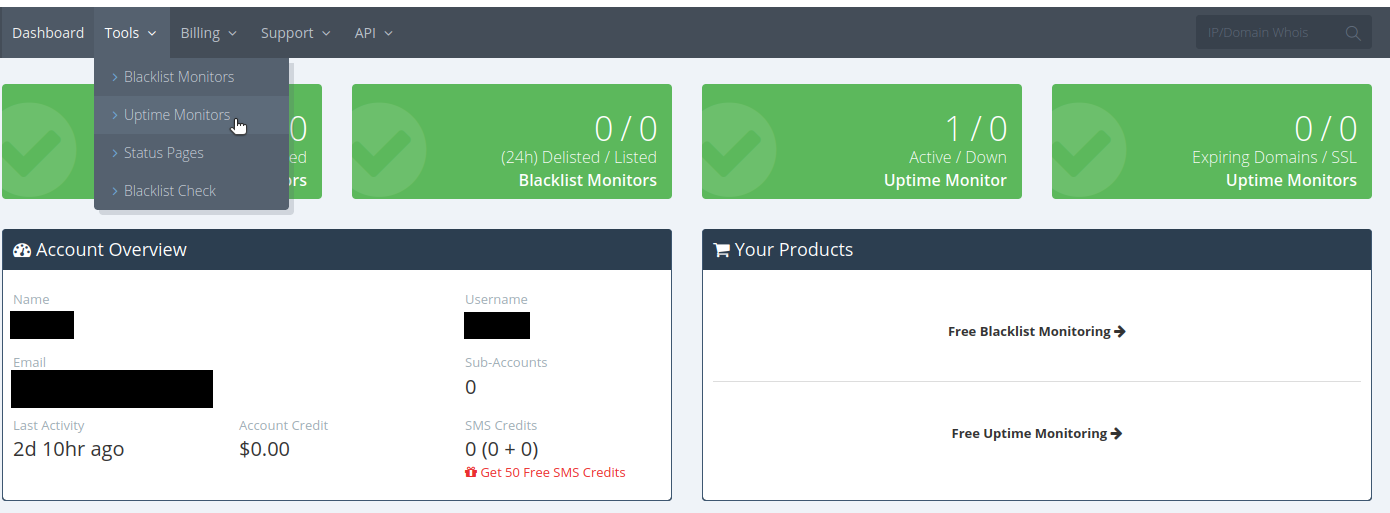This screenshot has height=513, width=1390.
Task: Click the gift icon beside free SMS credits
Action: pos(471,472)
